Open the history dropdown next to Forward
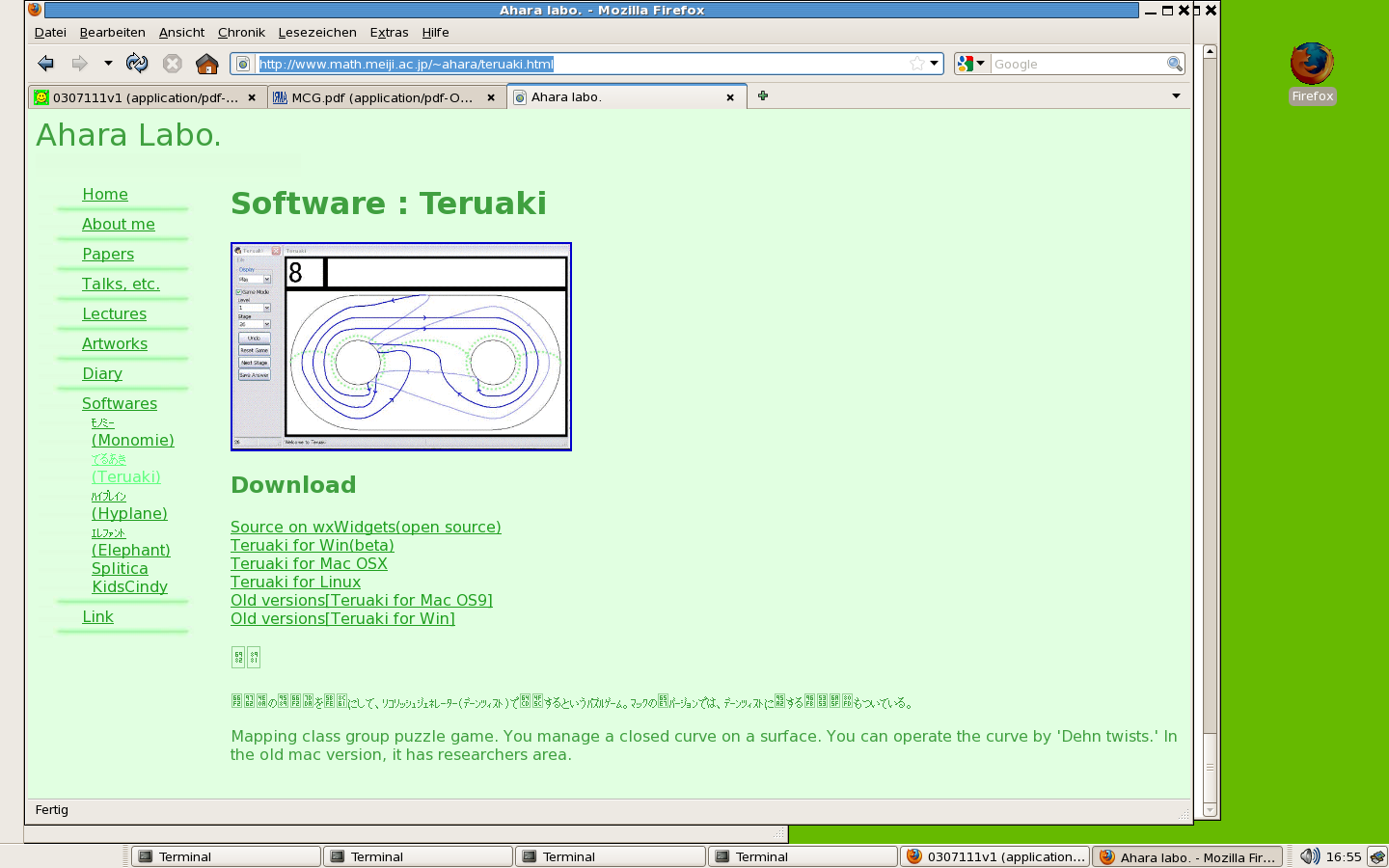This screenshot has width=1389, height=868. pos(108,64)
